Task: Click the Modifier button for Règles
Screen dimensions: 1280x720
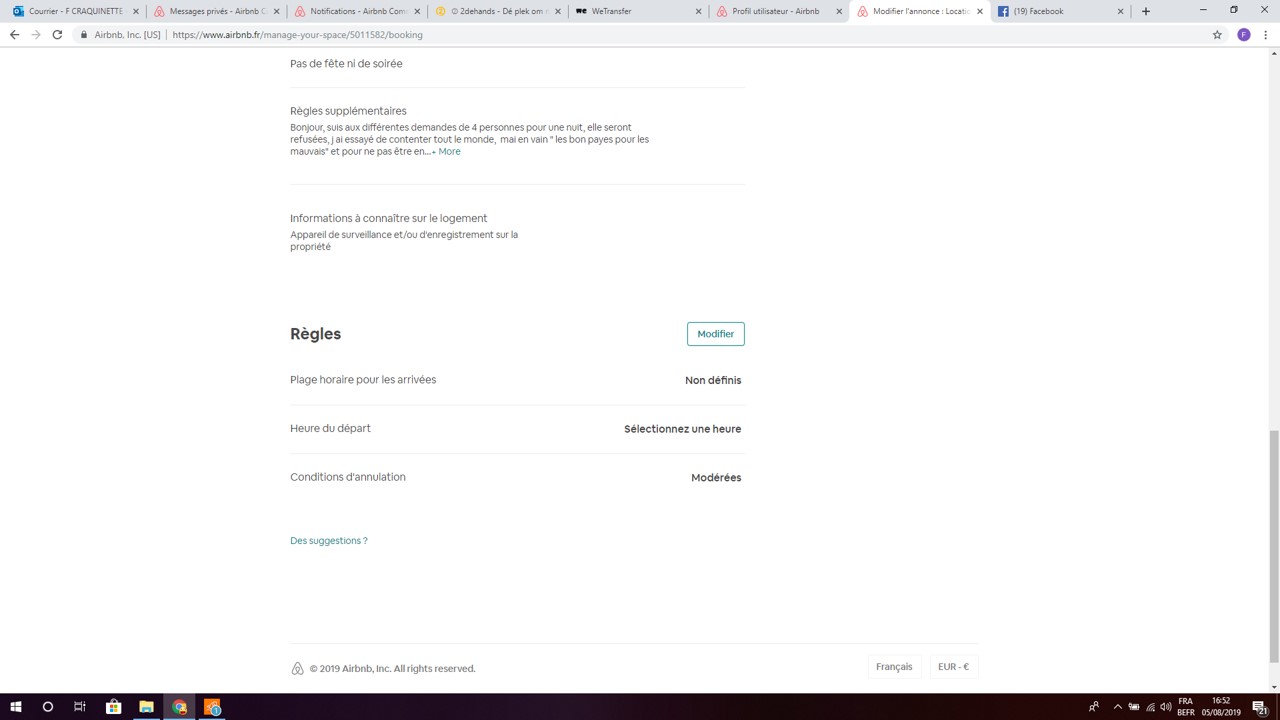Action: 715,333
